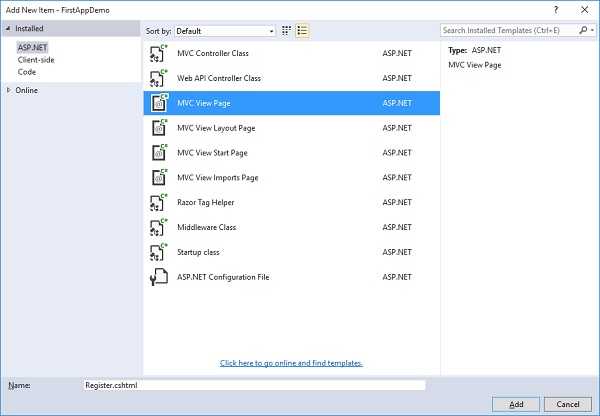Click the Startup class template icon
Image resolution: width=600 pixels, height=416 pixels.
[158, 252]
